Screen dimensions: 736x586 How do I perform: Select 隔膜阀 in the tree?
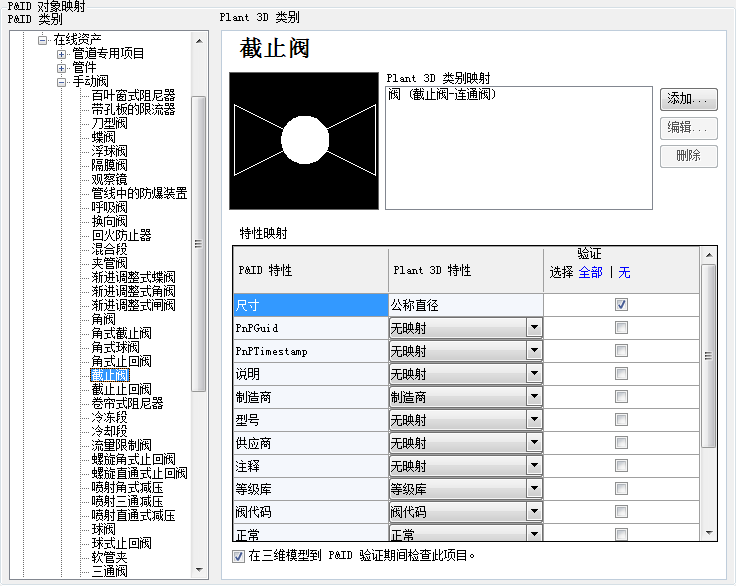click(x=109, y=165)
